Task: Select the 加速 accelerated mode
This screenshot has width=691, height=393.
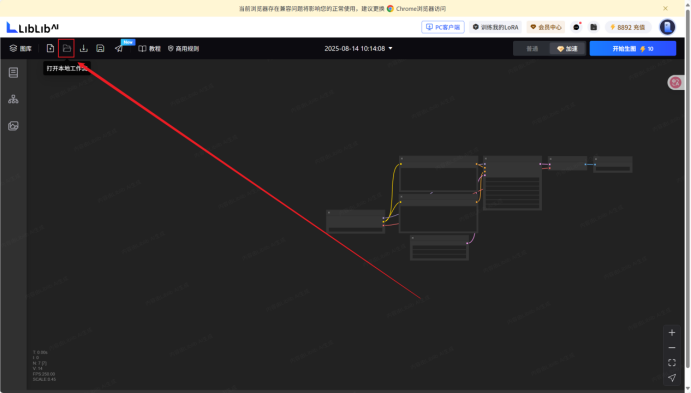Action: coord(567,48)
